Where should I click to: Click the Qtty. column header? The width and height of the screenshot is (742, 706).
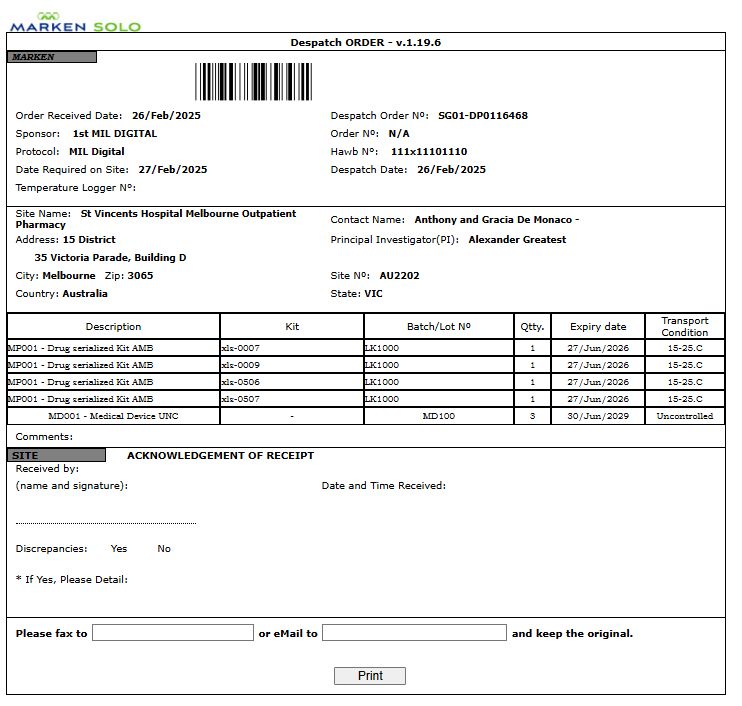532,327
